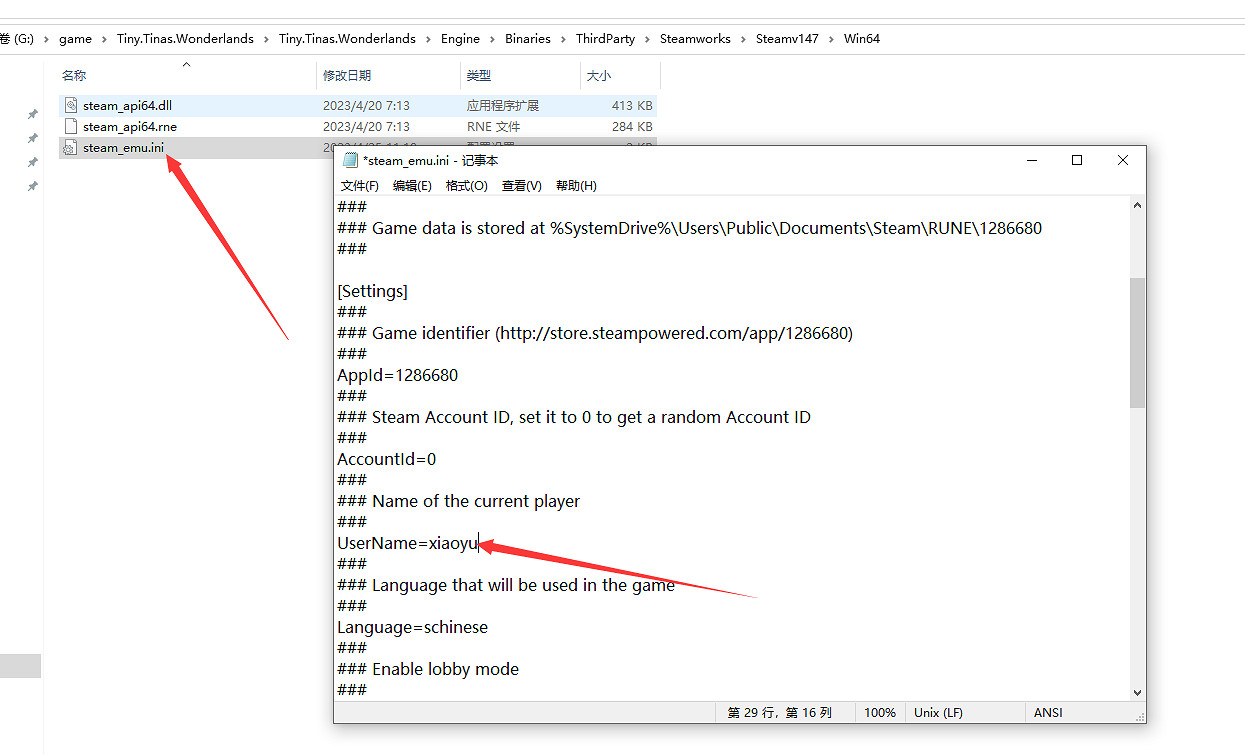This screenshot has height=755, width=1245.
Task: Open the 查看(V) menu in Notepad
Action: point(521,186)
